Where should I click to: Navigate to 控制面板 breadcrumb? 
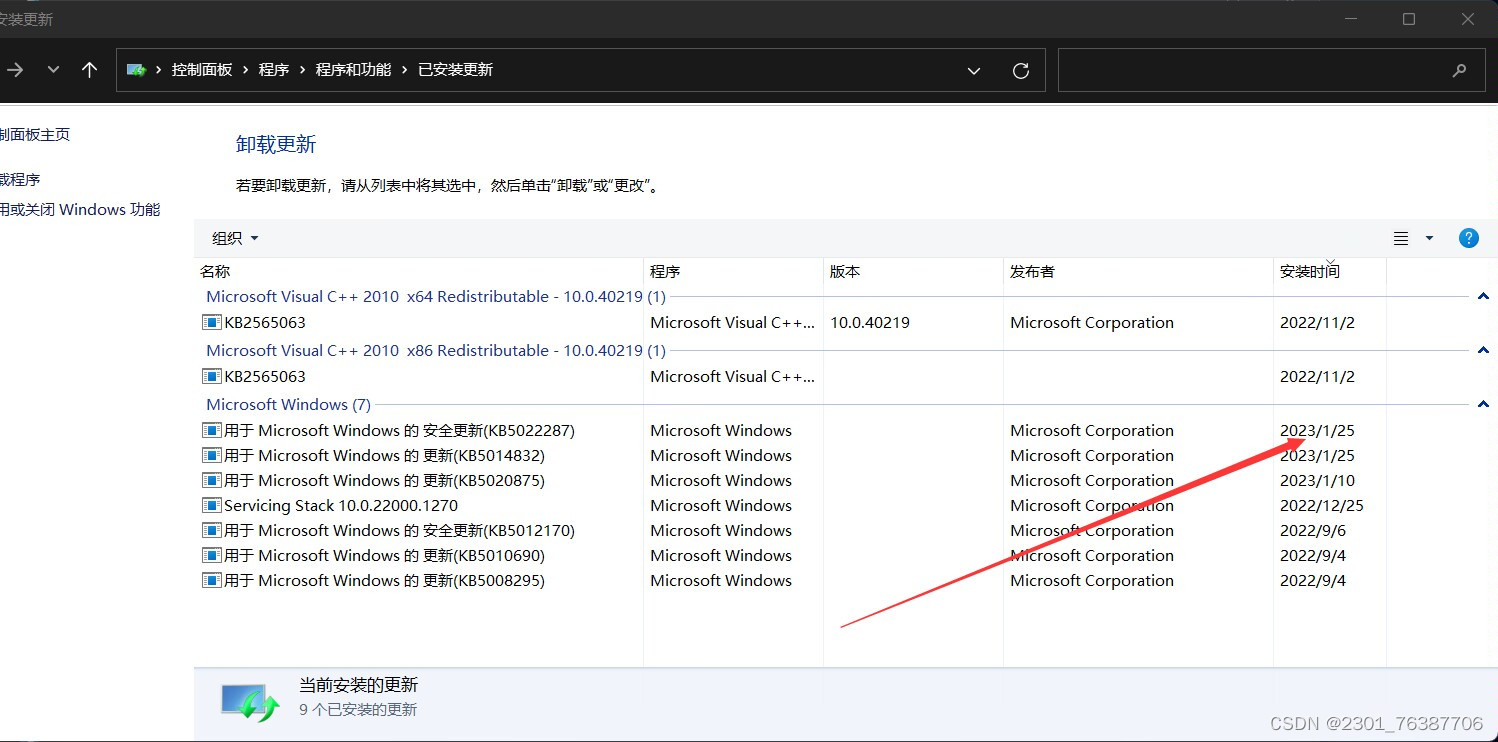[x=202, y=70]
